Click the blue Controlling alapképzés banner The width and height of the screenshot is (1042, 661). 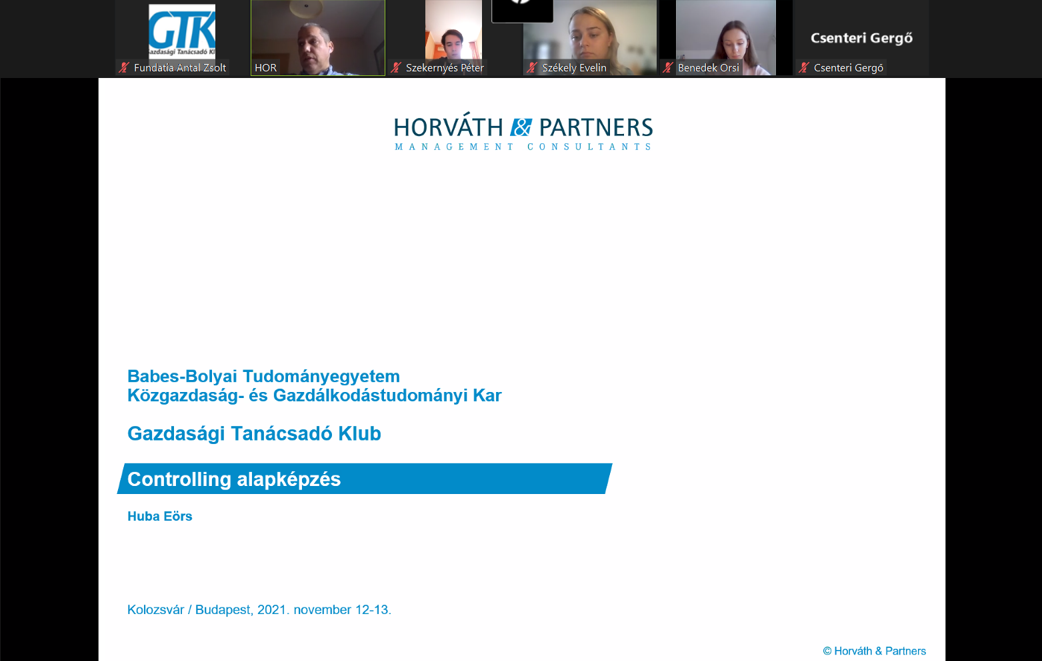(x=364, y=479)
